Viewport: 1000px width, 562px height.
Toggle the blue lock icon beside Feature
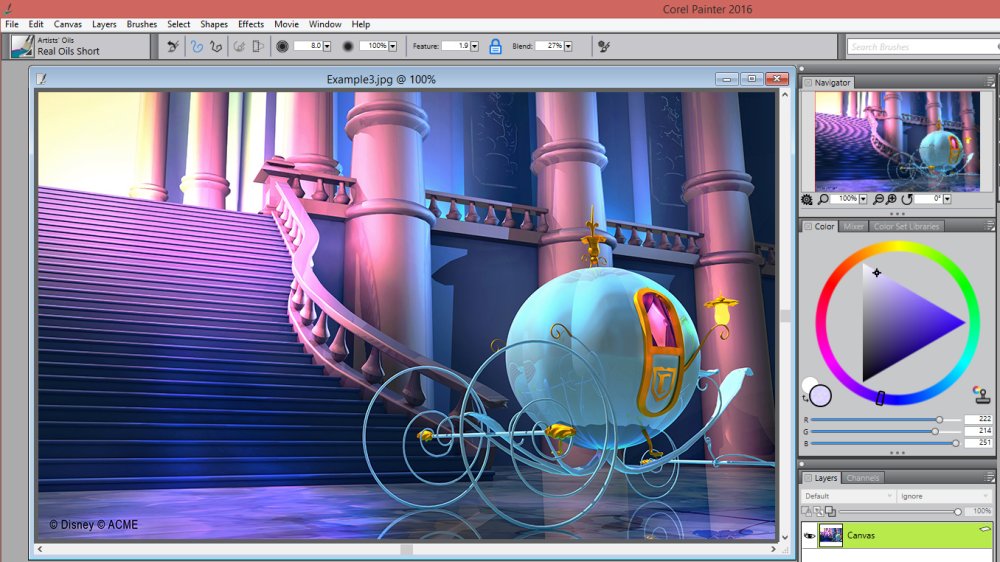496,46
